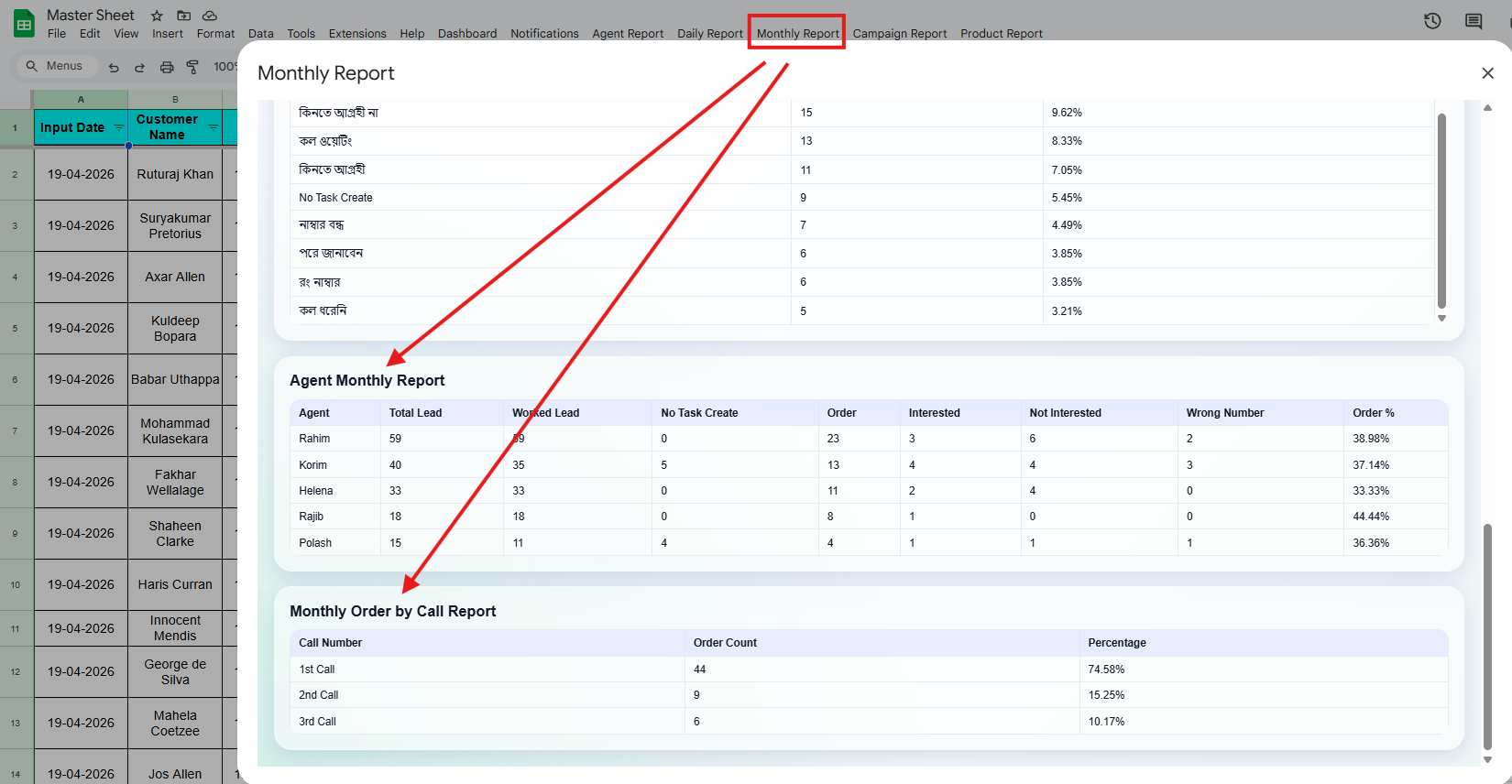The width and height of the screenshot is (1512, 784).
Task: Click the Suryakumar Pretorius cell
Action: [x=175, y=225]
